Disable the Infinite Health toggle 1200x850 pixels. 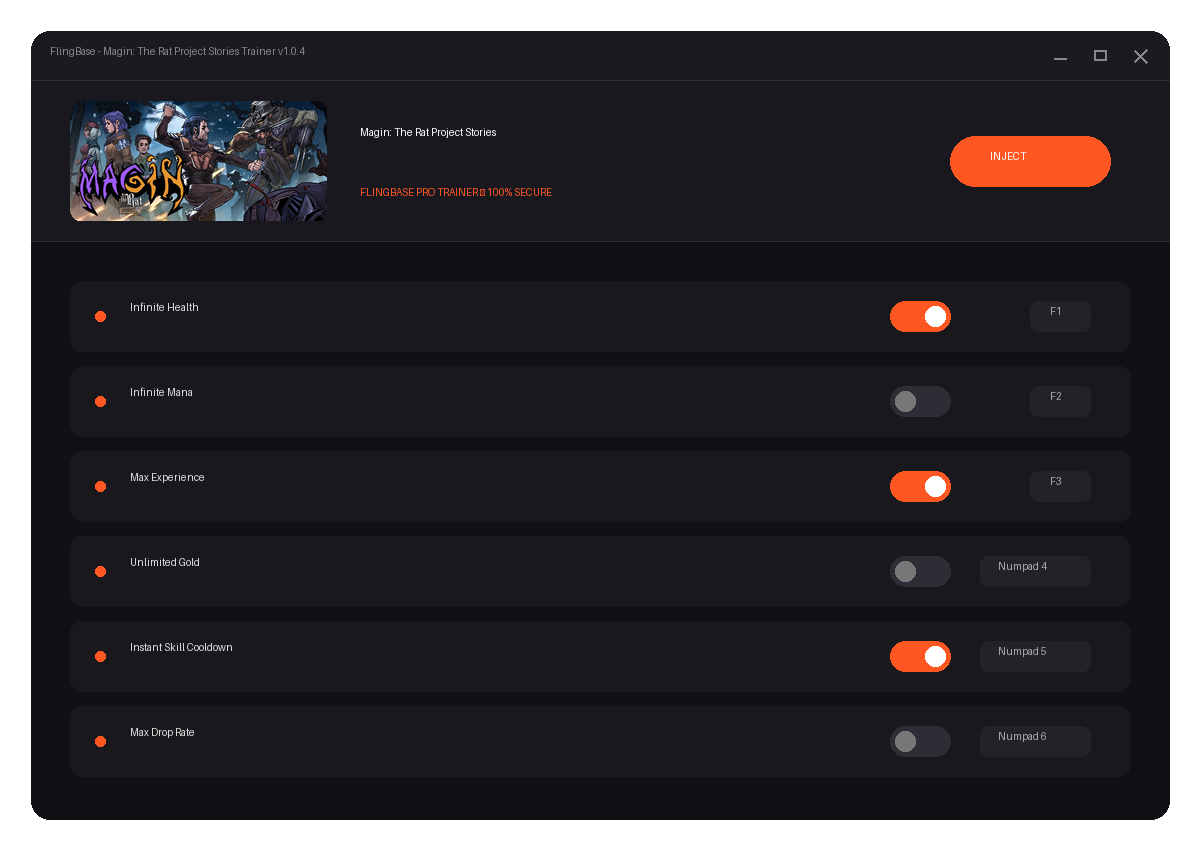[920, 316]
